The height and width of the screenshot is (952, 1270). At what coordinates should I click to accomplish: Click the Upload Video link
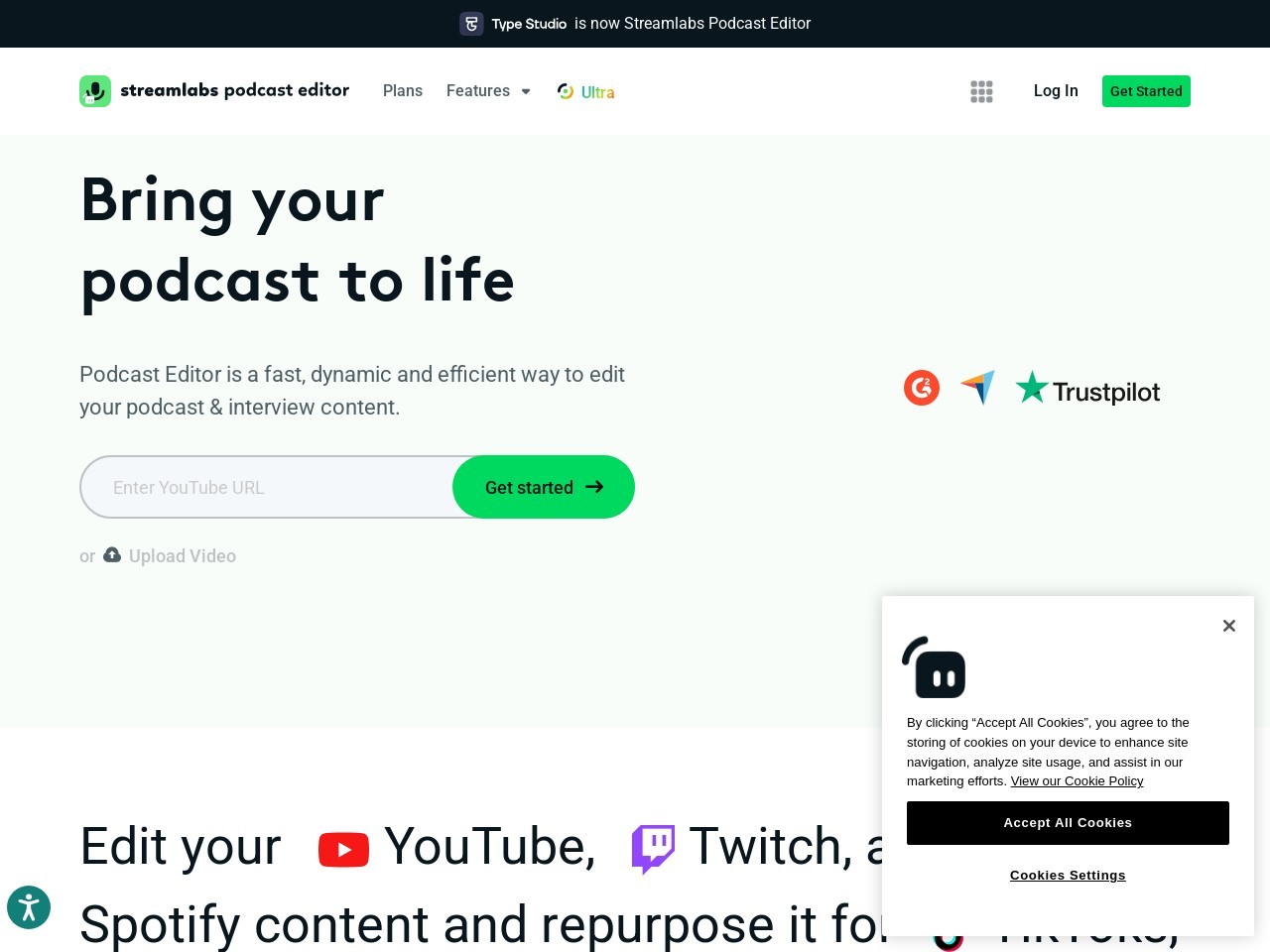[x=183, y=556]
